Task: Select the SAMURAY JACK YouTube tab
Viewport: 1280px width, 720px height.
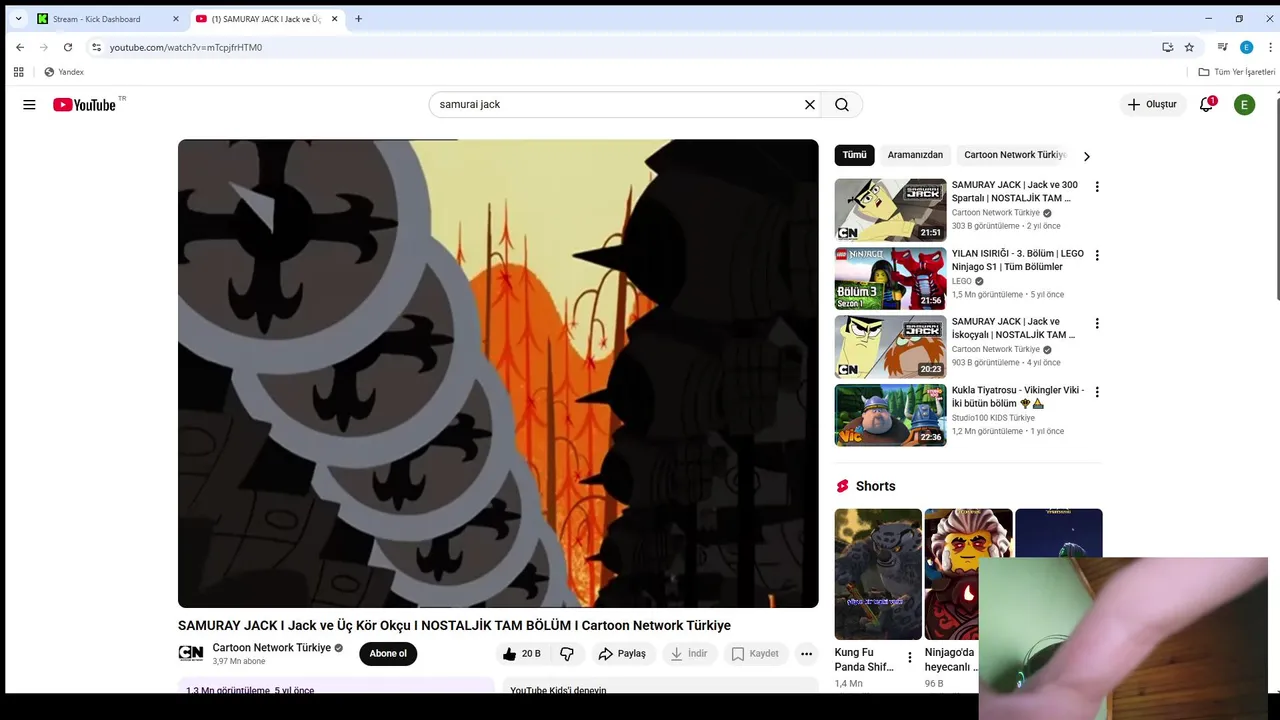Action: 266,19
